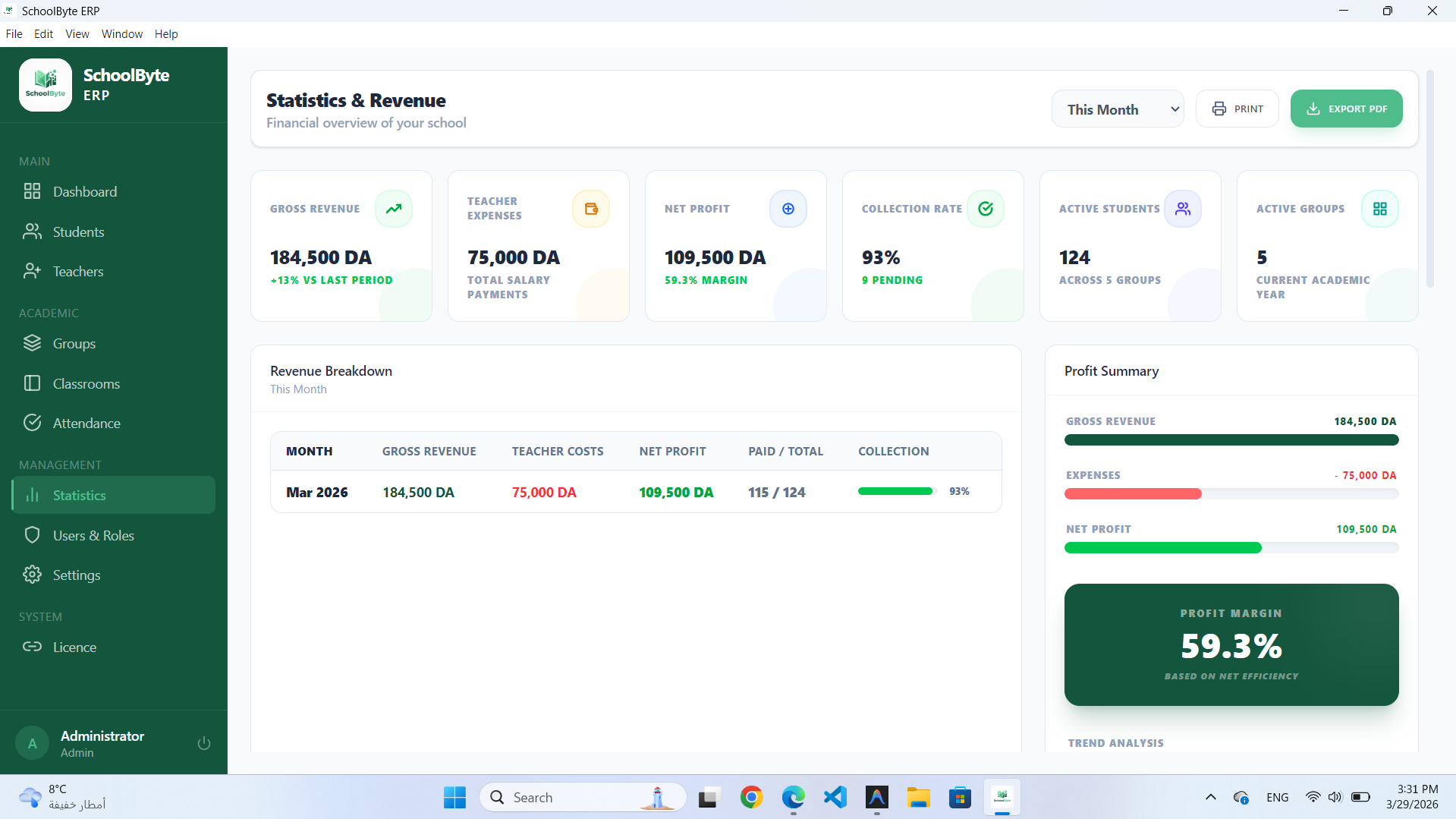Screen dimensions: 1456x819
Task: Click the main content scrollbar
Action: (1429, 179)
